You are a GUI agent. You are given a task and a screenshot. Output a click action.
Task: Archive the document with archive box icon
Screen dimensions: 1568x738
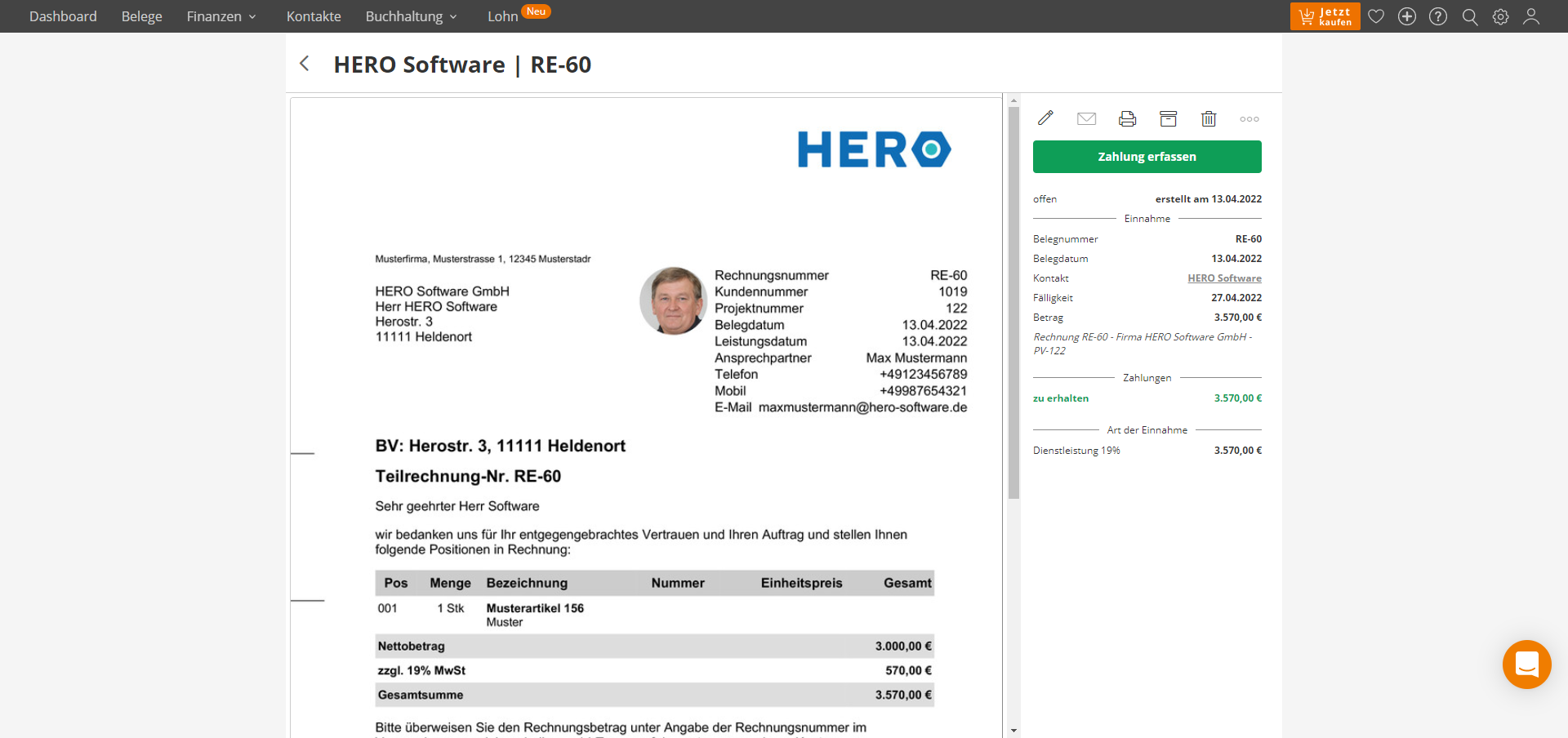[x=1168, y=118]
